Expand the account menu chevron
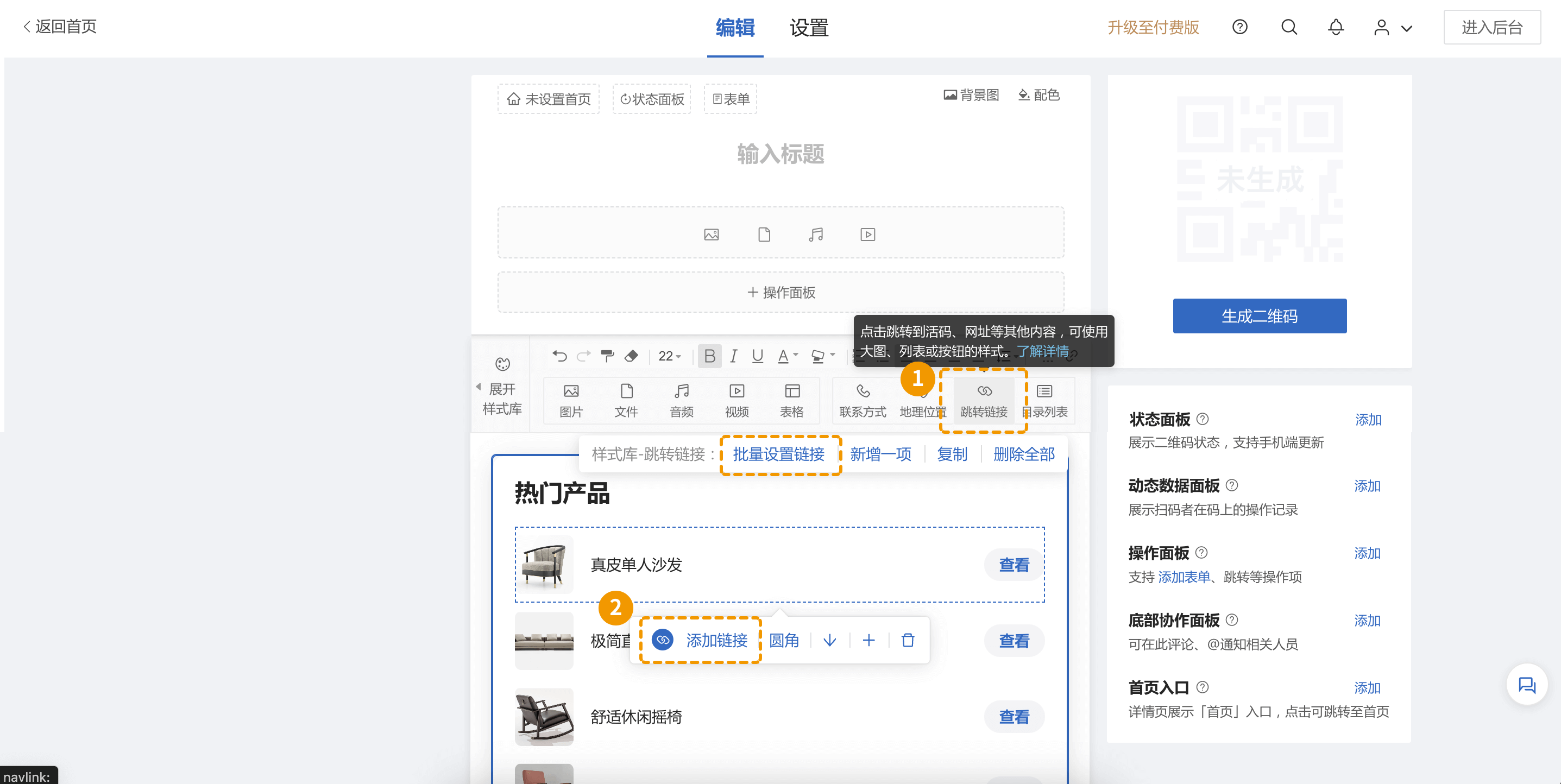1561x784 pixels. tap(1408, 28)
